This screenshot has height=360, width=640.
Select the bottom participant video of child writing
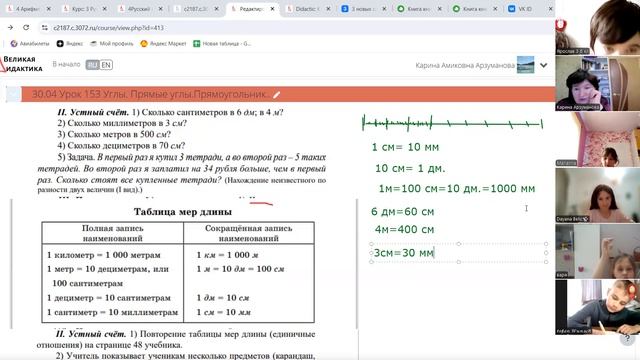click(x=598, y=307)
